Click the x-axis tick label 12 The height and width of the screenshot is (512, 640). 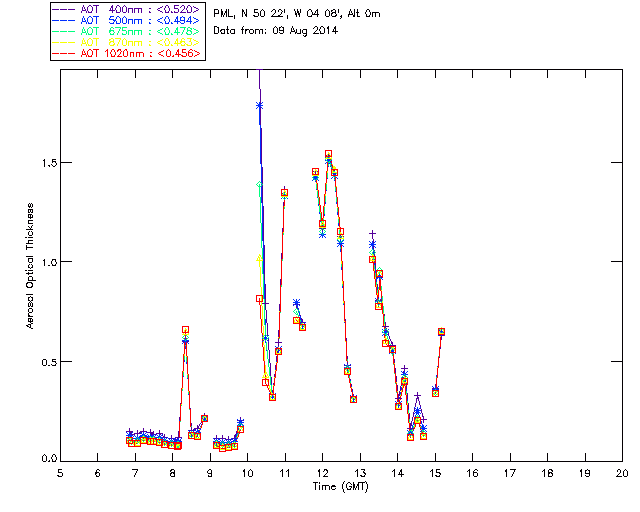pos(322,473)
